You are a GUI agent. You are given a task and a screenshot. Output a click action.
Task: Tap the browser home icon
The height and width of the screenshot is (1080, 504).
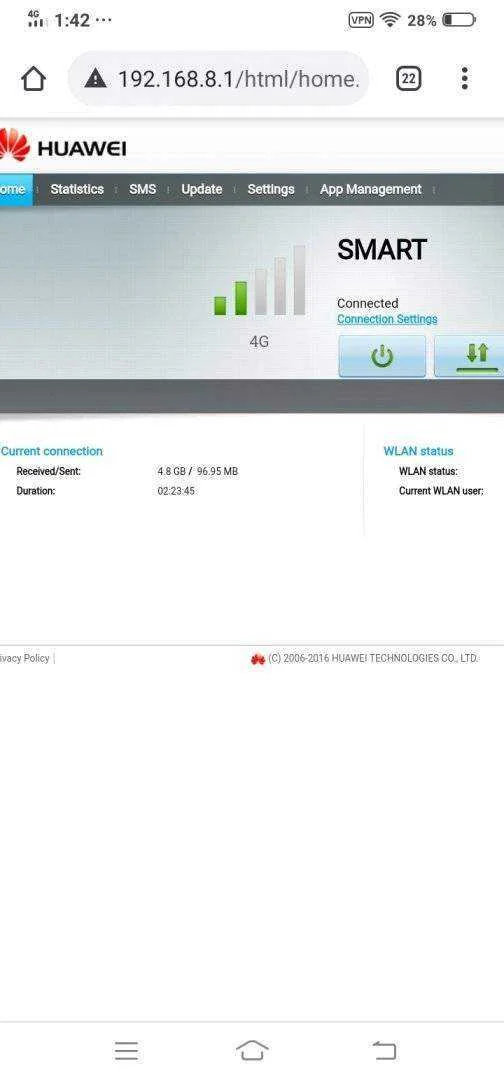pos(33,79)
